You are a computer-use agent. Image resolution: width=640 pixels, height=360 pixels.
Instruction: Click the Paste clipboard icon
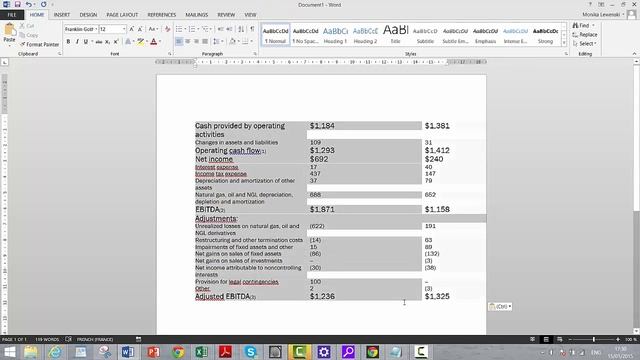pos(9,30)
